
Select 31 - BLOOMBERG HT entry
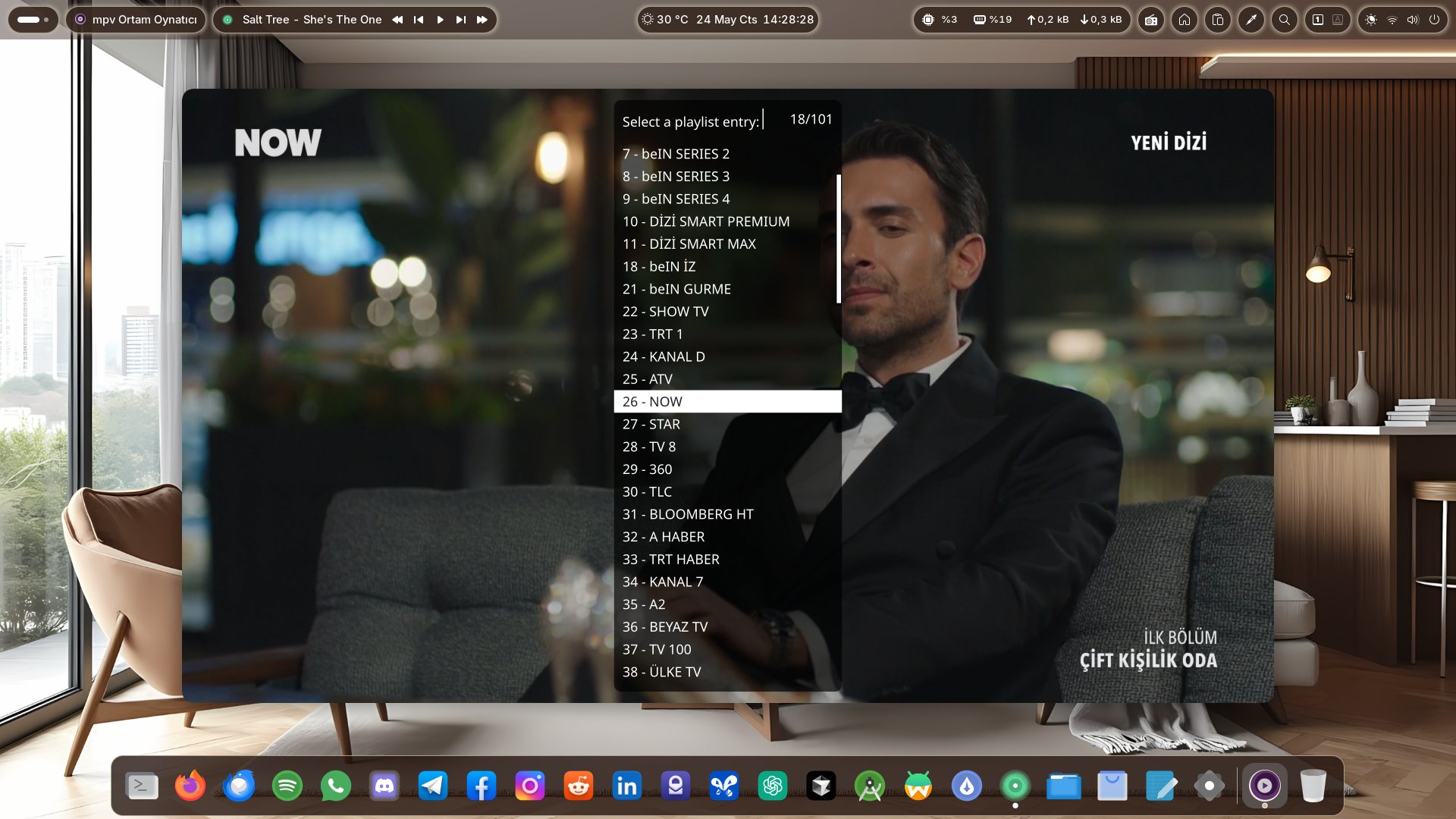click(x=727, y=514)
